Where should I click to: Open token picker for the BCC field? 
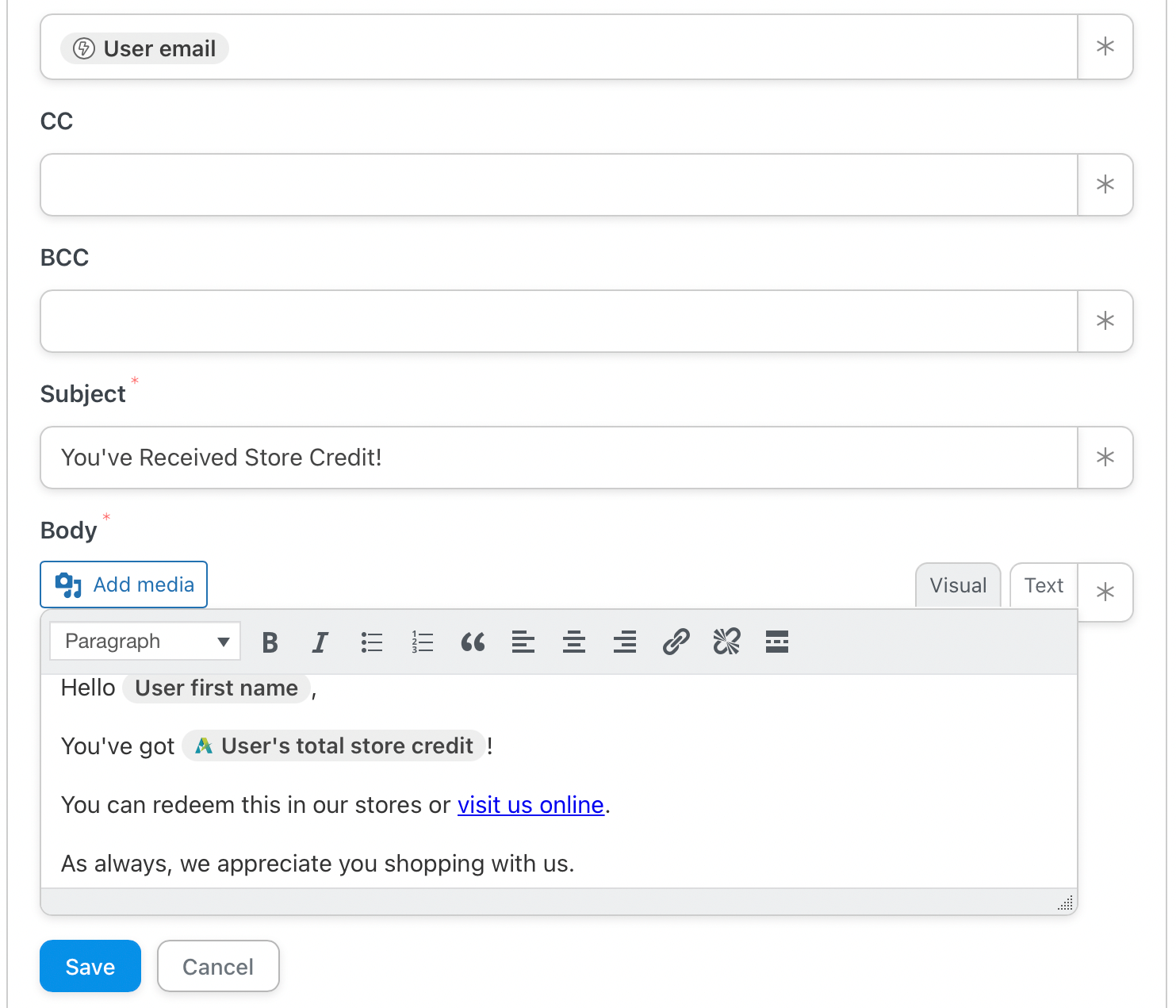tap(1105, 321)
